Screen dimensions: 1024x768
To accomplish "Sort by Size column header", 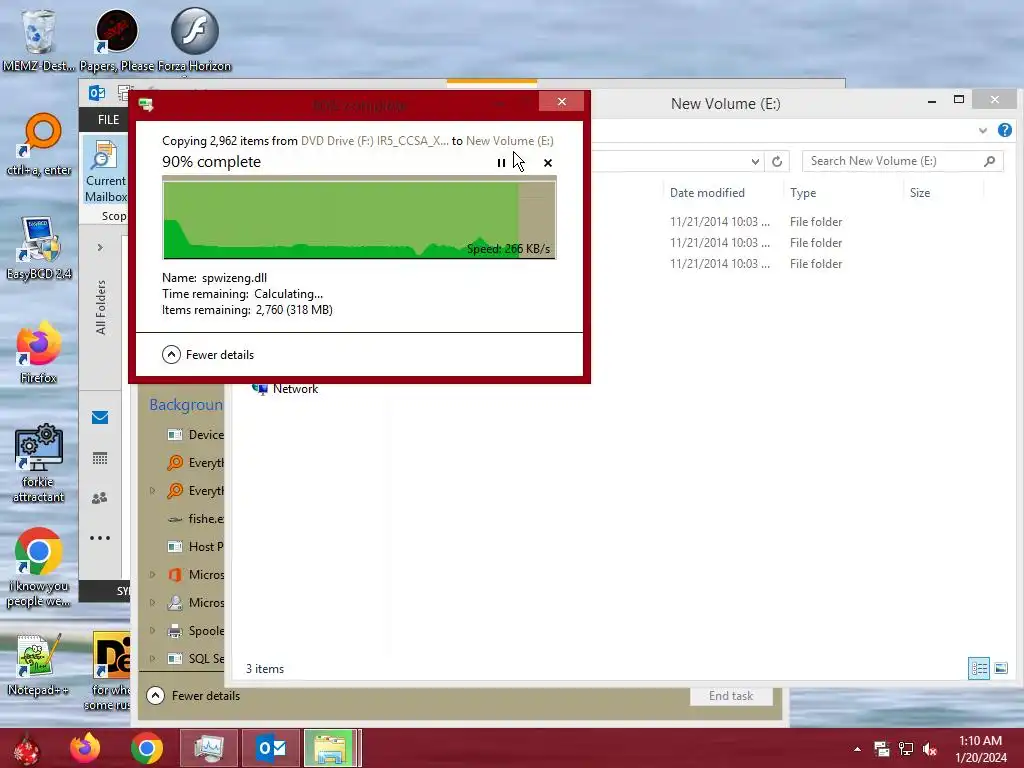I will [x=920, y=193].
